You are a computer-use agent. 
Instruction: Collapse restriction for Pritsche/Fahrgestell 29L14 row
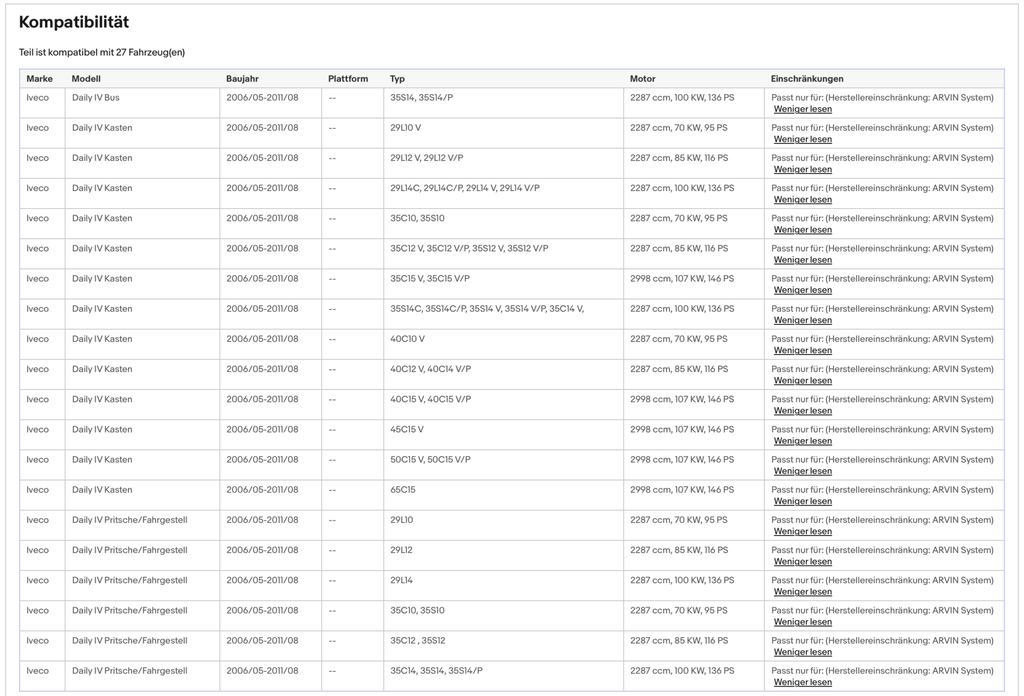(803, 592)
